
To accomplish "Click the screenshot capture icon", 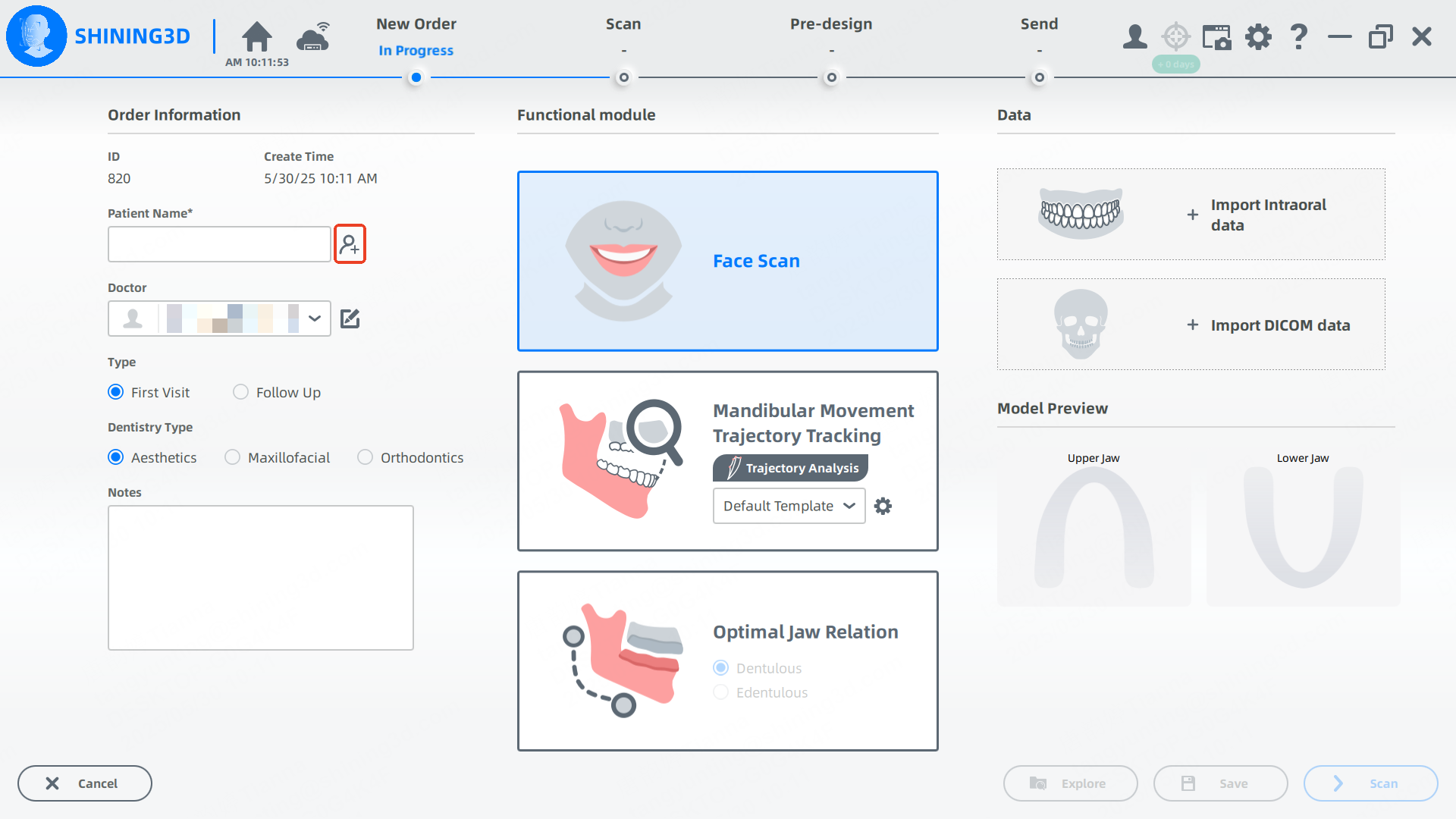I will click(x=1217, y=36).
